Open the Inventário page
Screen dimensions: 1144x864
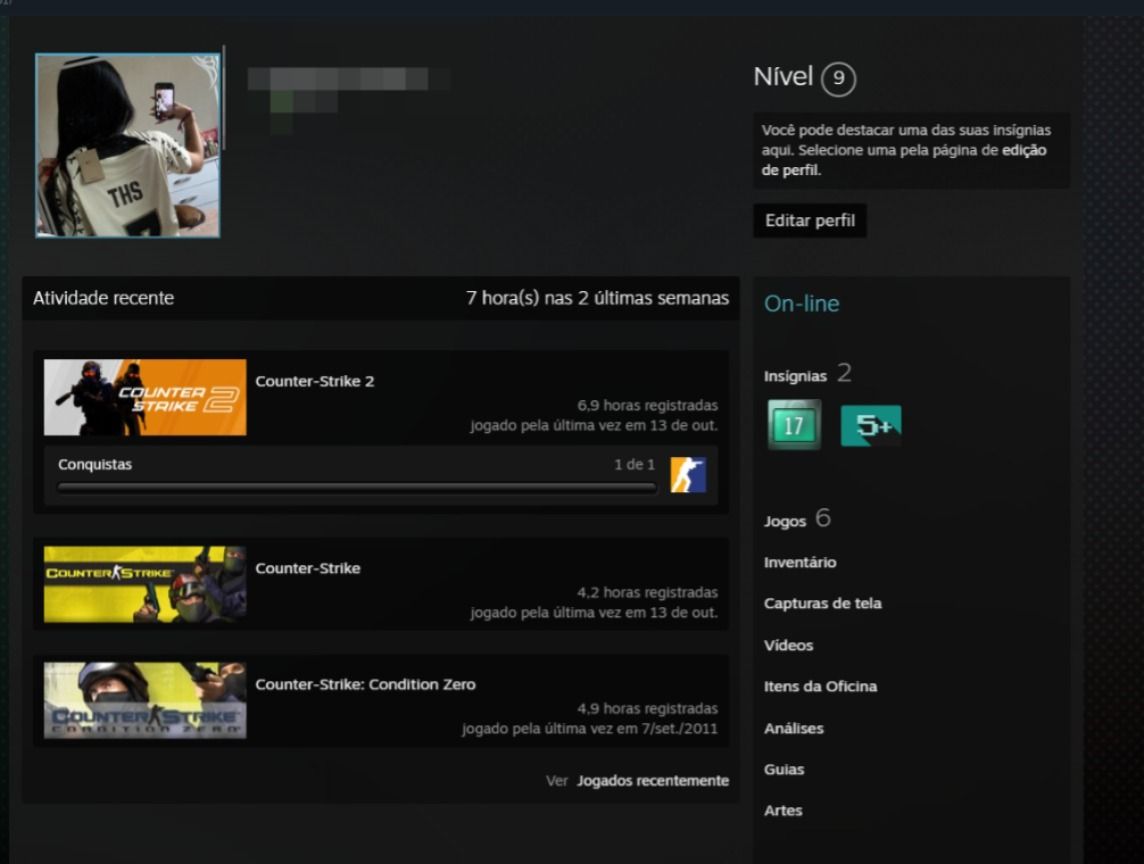pos(800,563)
